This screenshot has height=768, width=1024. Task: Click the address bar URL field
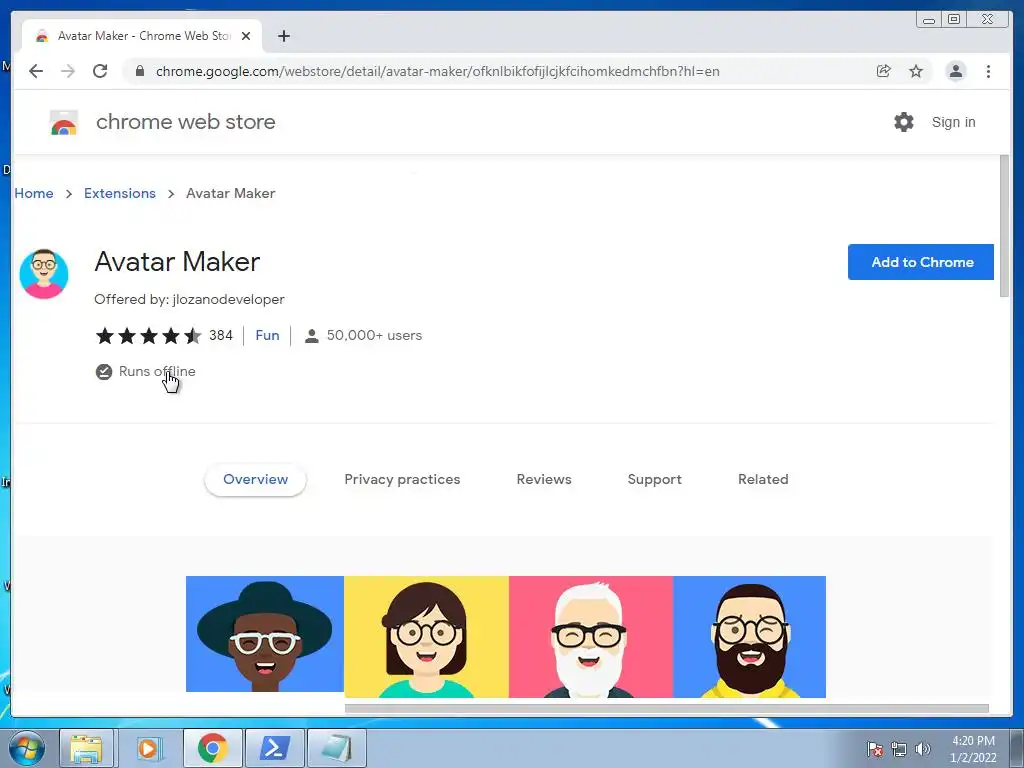click(438, 71)
